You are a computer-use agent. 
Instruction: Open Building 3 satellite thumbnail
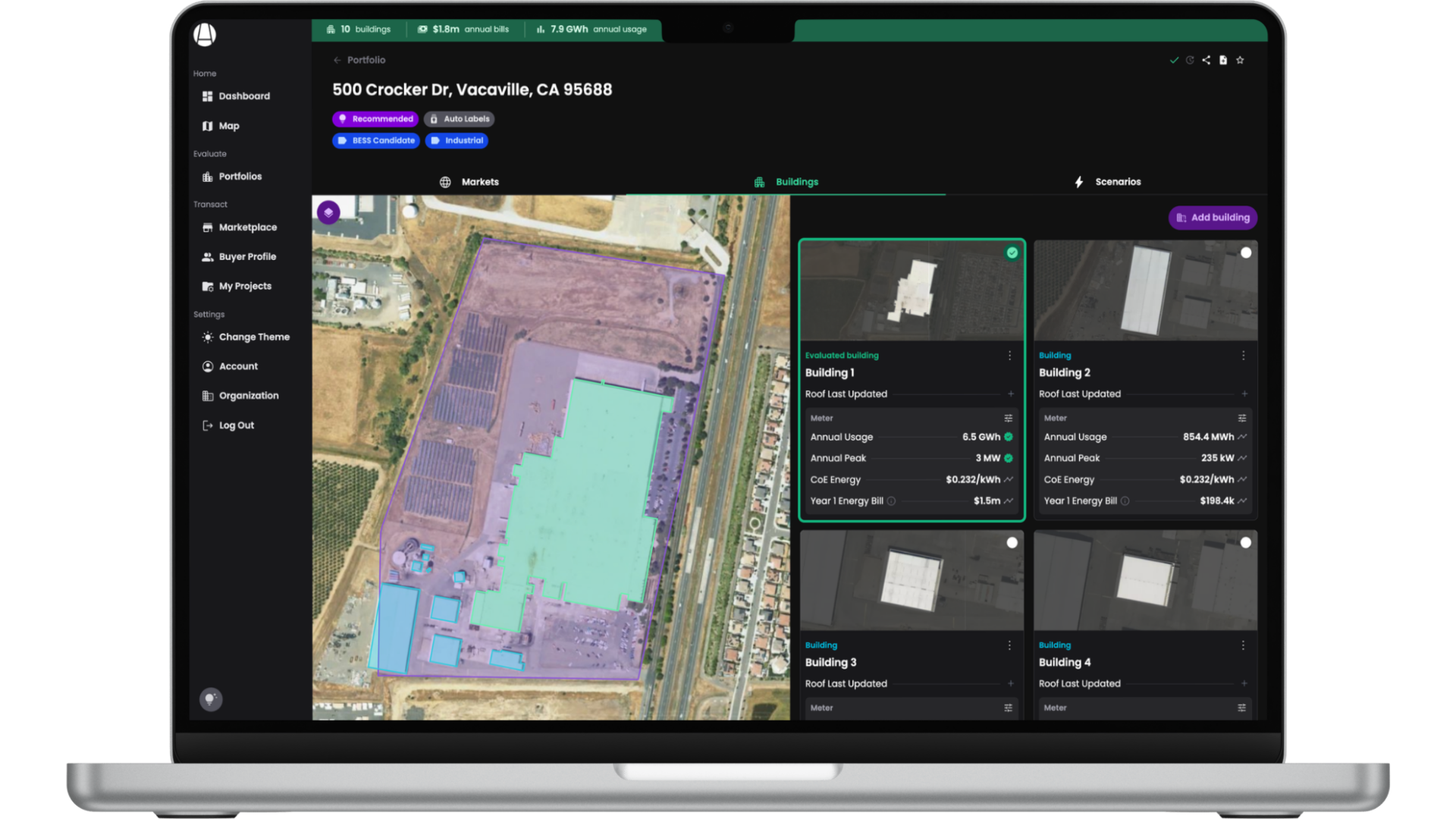pos(912,580)
